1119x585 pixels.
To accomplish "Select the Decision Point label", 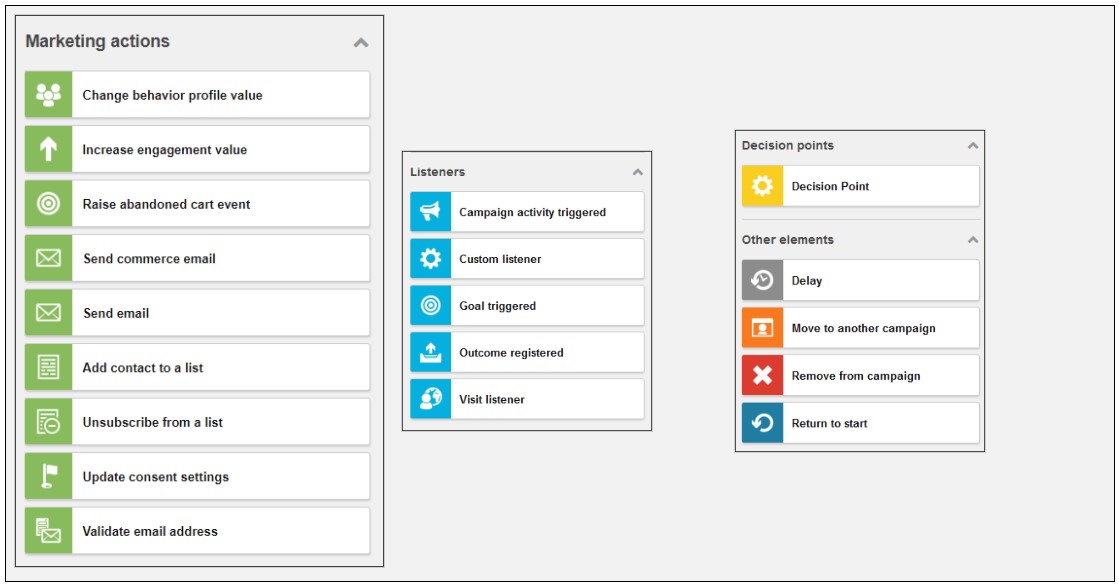I will click(x=830, y=186).
